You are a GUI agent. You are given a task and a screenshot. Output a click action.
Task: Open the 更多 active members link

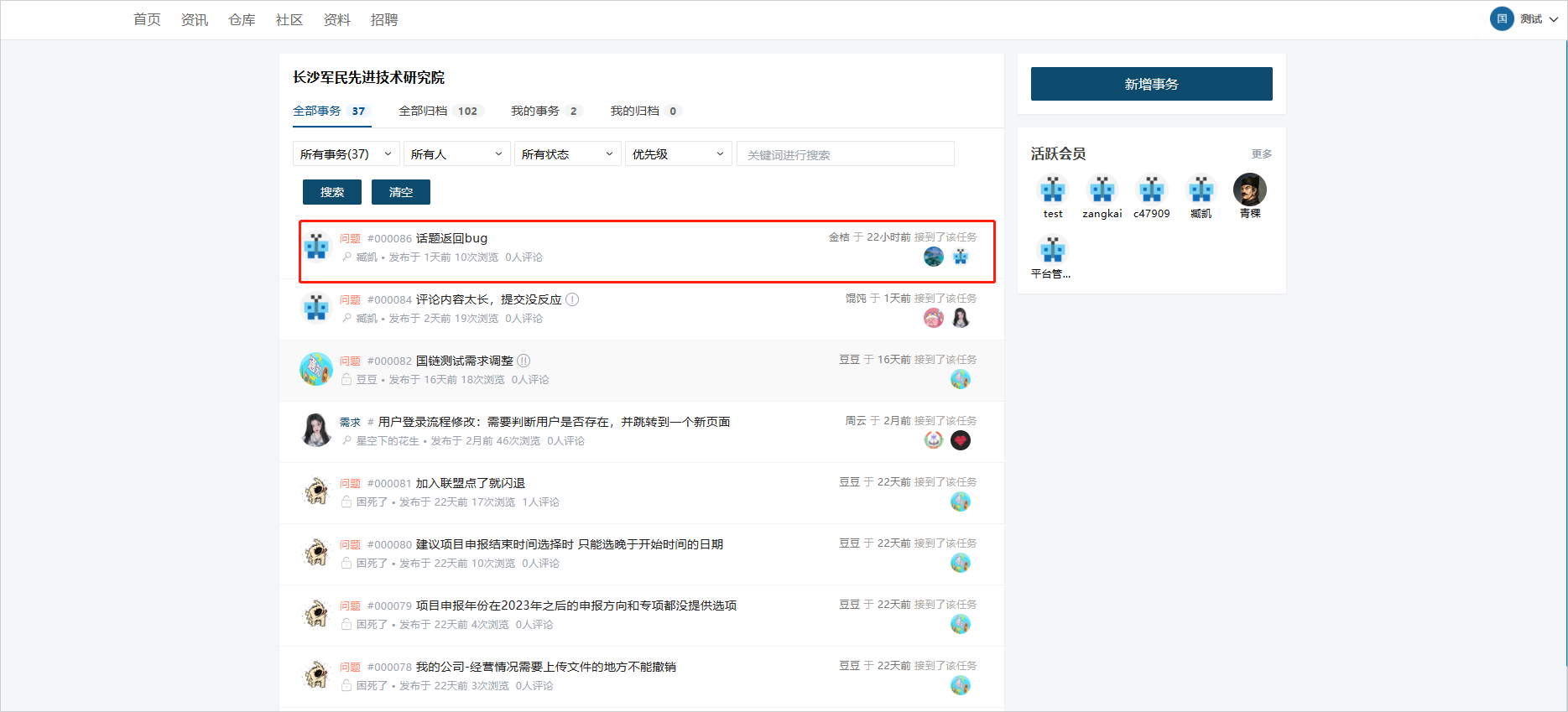point(1261,154)
